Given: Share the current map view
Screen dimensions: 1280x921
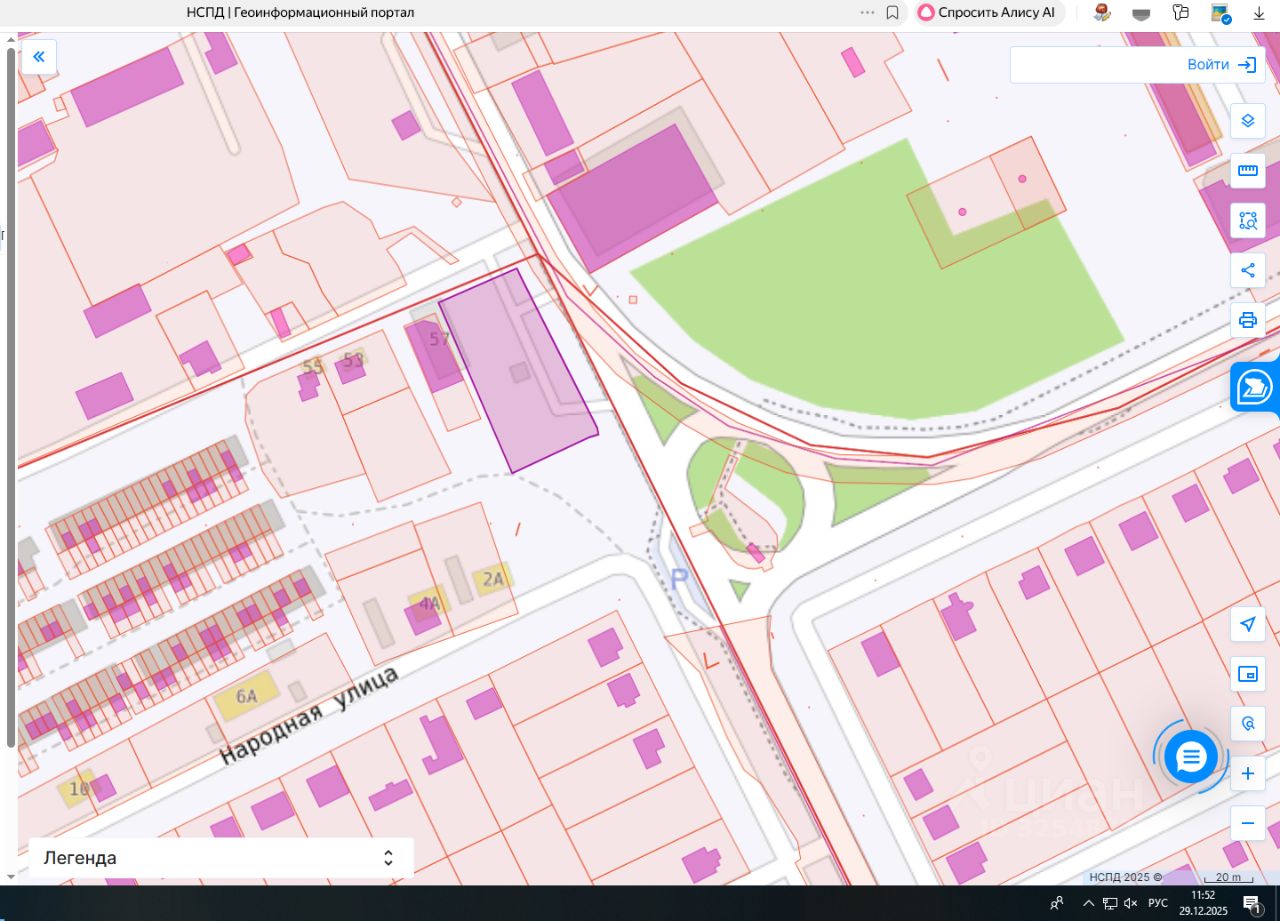Looking at the screenshot, I should pyautogui.click(x=1248, y=270).
